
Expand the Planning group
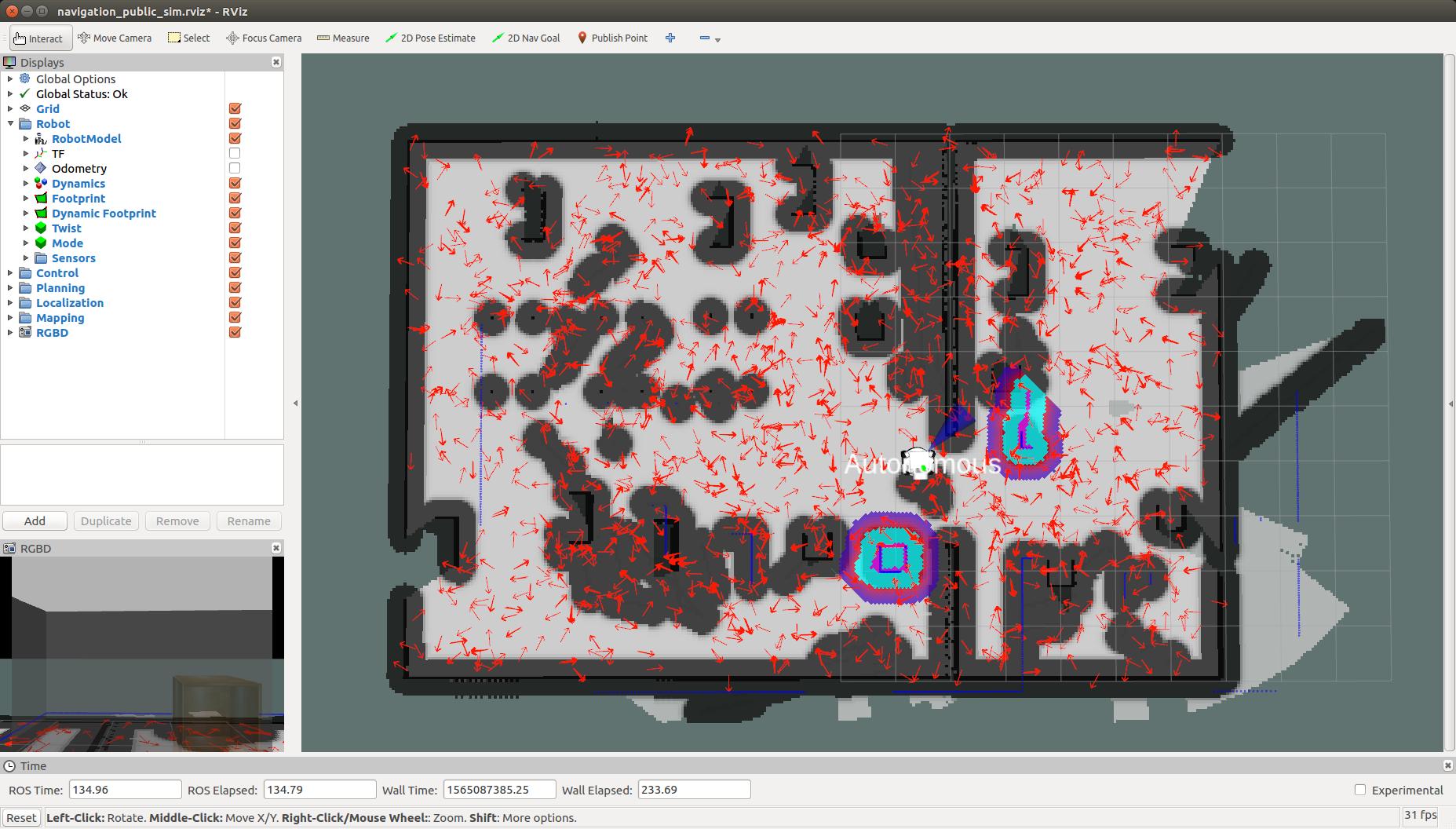(10, 287)
